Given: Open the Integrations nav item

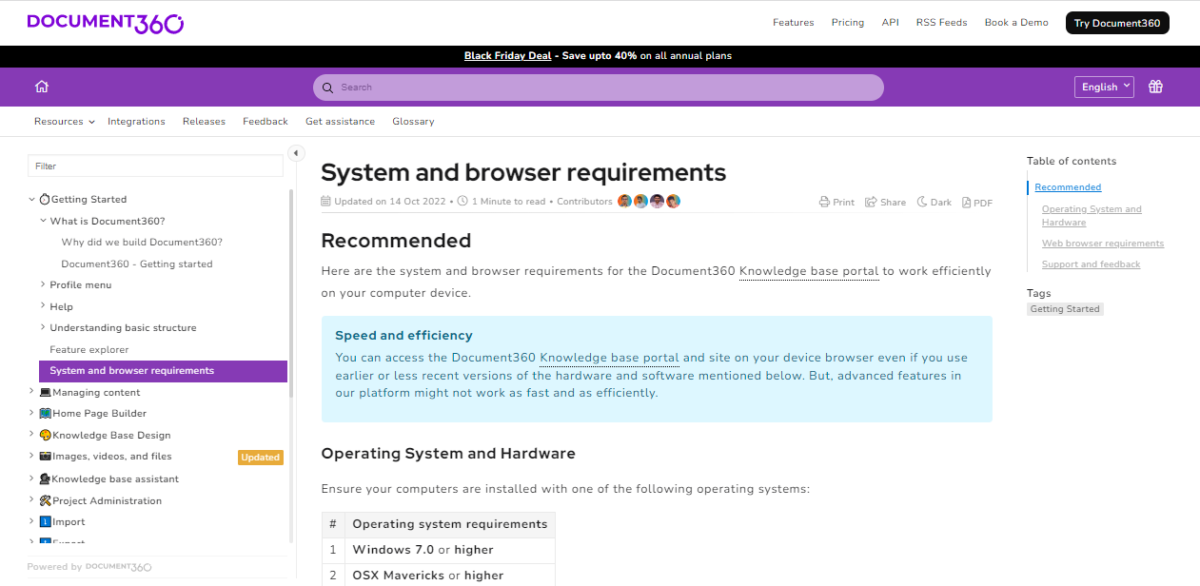Looking at the screenshot, I should 136,121.
